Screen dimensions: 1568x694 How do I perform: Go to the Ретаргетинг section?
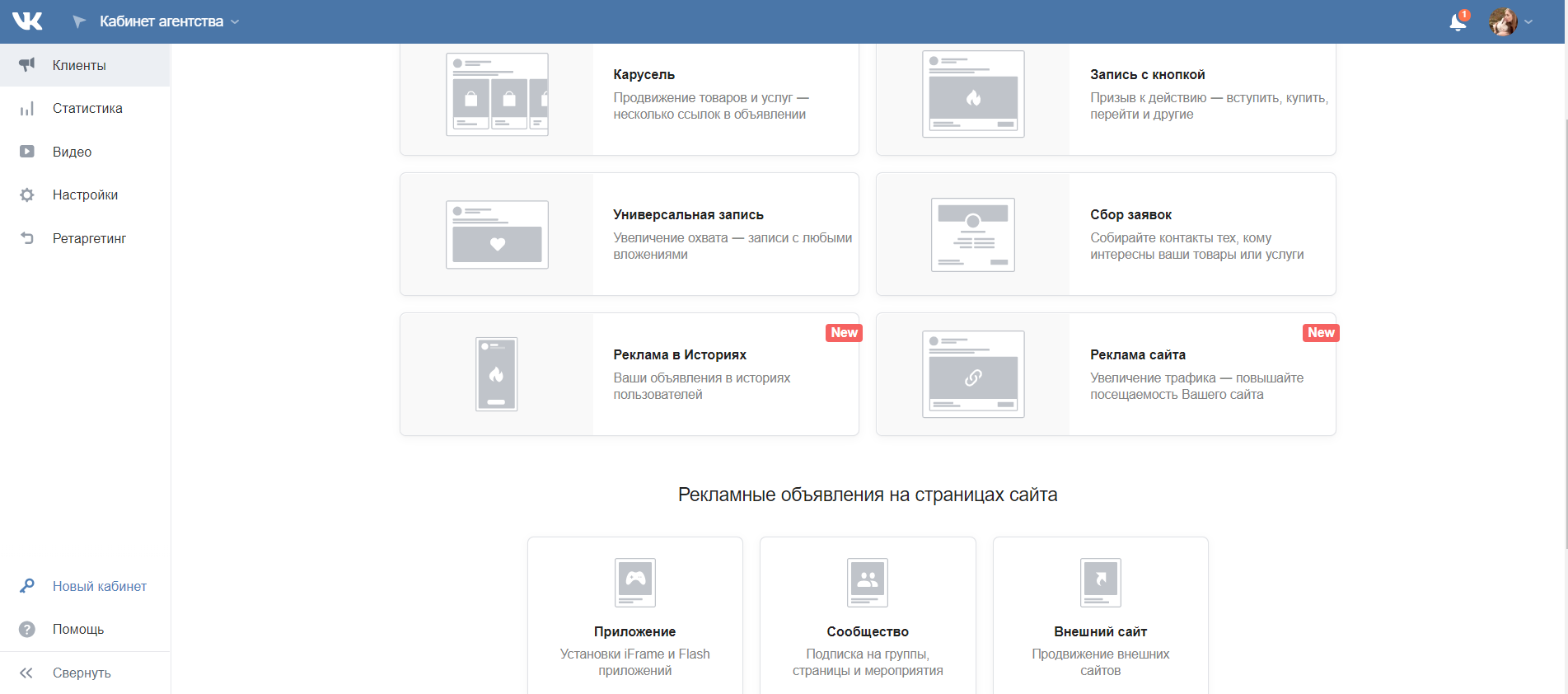[89, 238]
